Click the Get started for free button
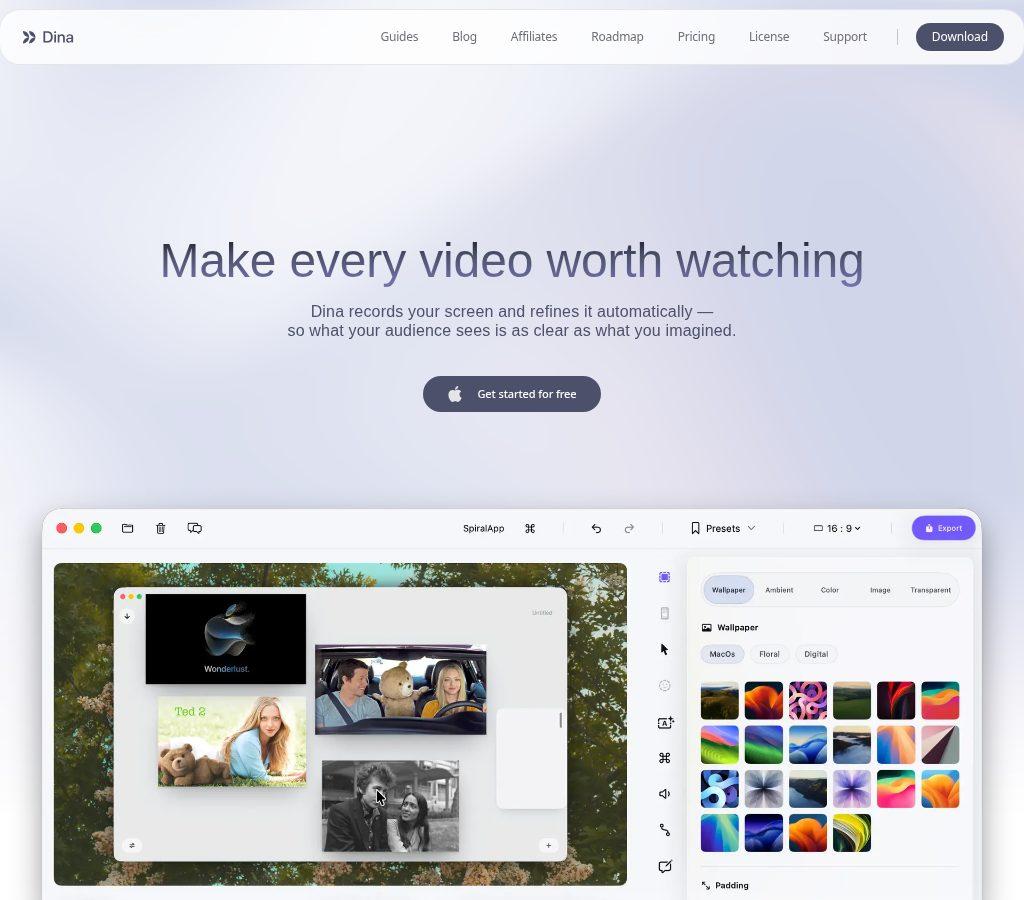 click(511, 394)
